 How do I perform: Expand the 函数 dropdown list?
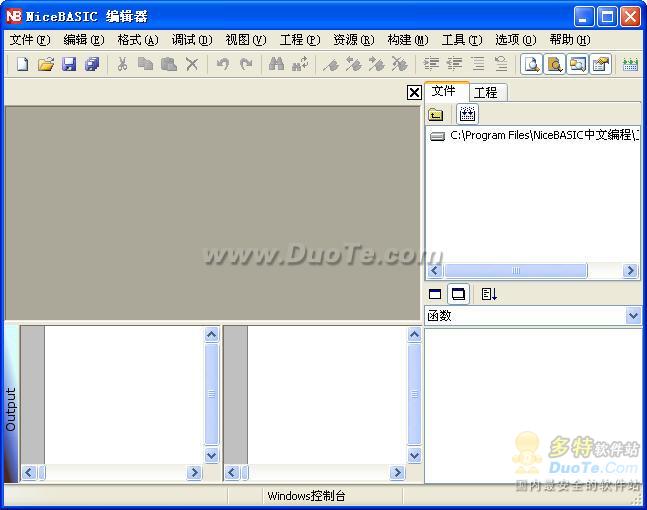point(633,316)
